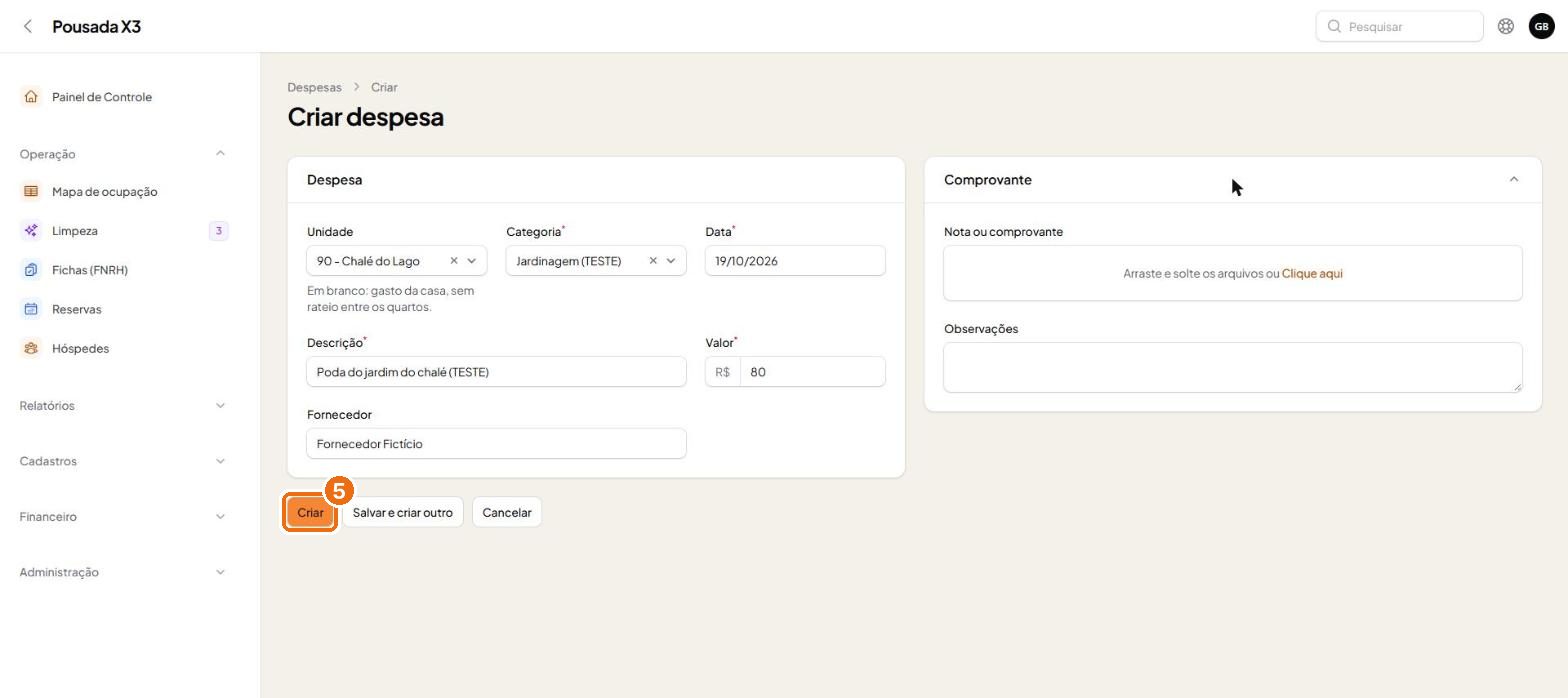Click the 'Em branco: gasto da casa' hint
1568x698 pixels.
(x=391, y=299)
